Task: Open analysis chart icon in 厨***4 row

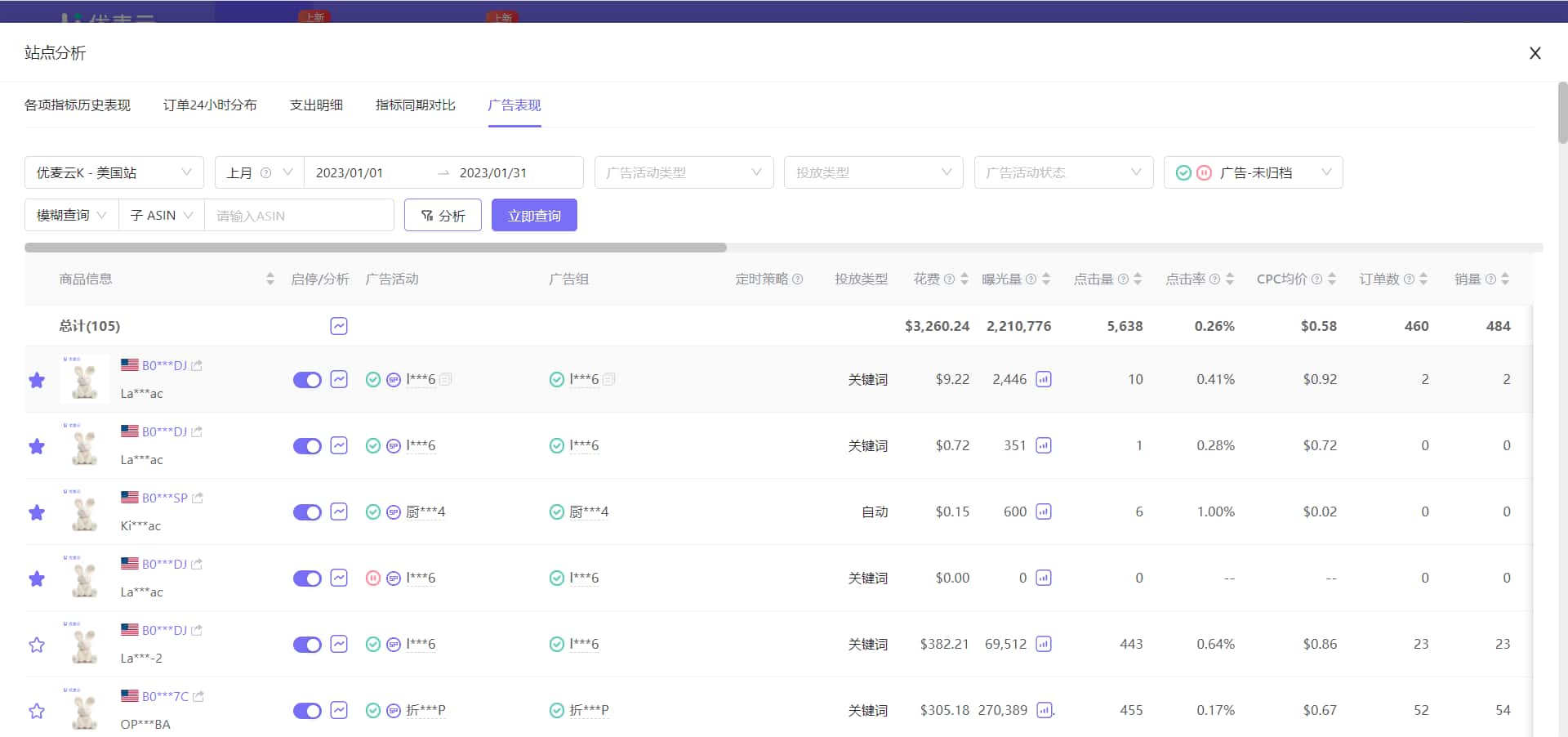Action: pyautogui.click(x=339, y=511)
